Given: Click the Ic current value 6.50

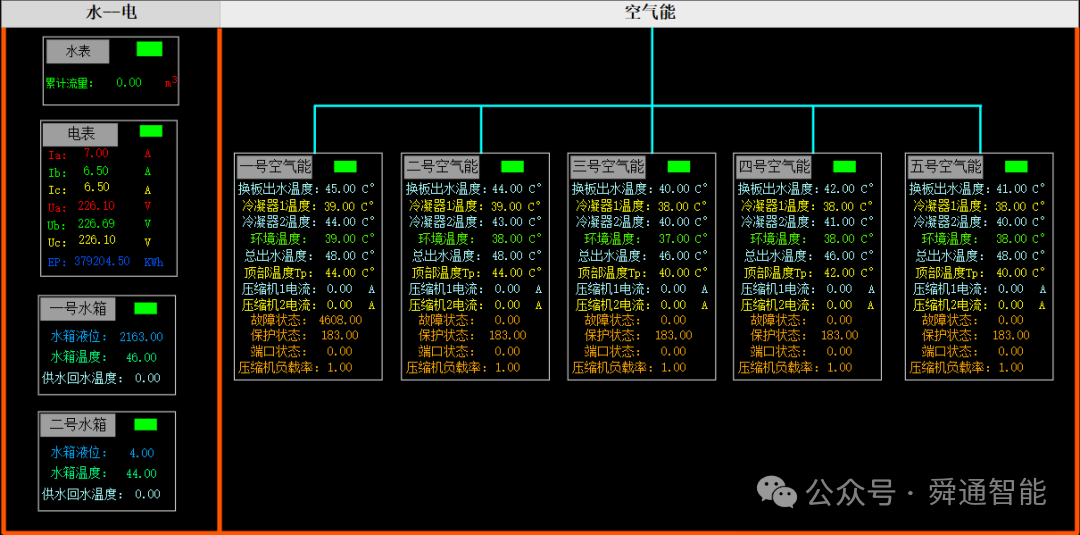Looking at the screenshot, I should (x=96, y=187).
